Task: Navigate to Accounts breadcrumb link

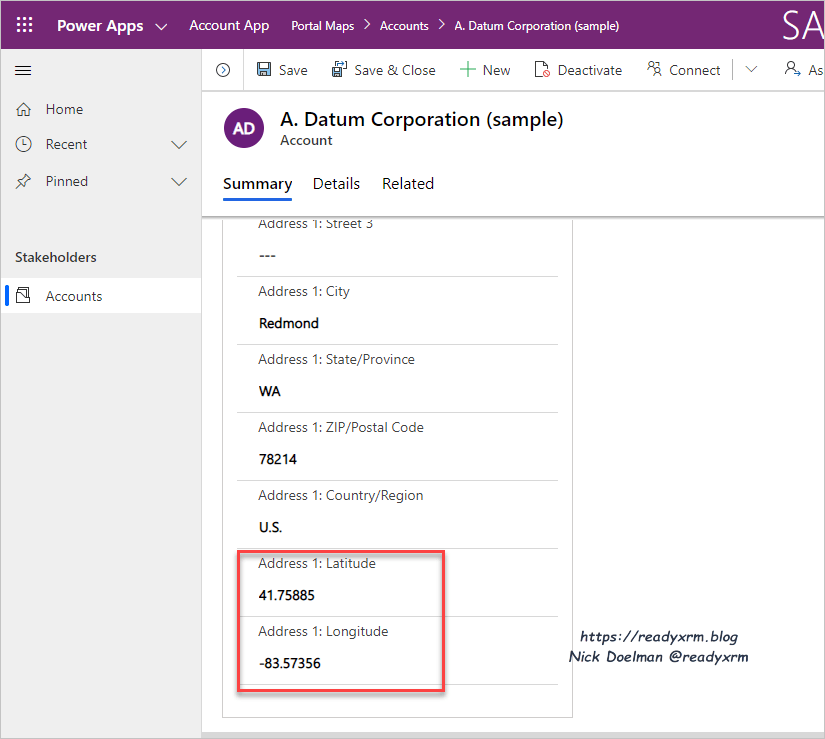Action: (x=404, y=26)
